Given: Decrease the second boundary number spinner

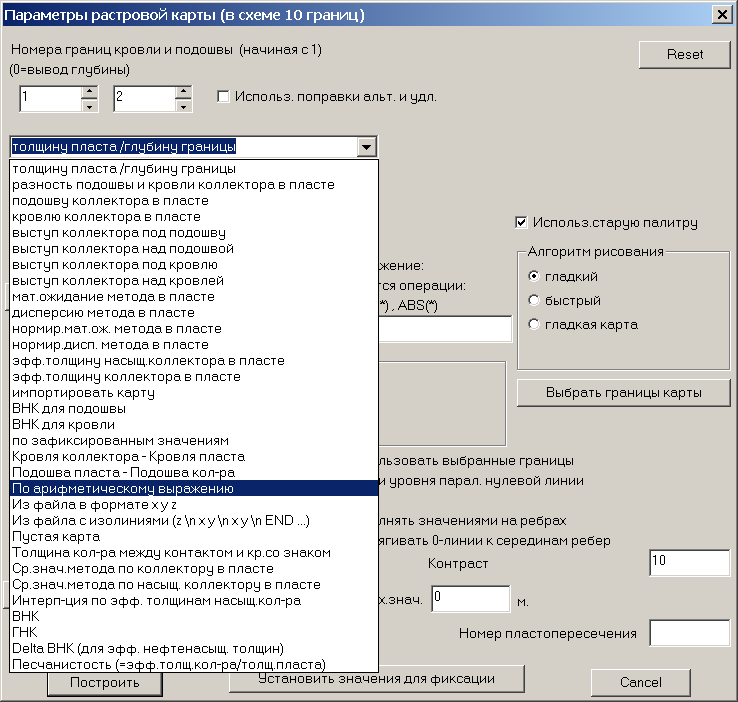Looking at the screenshot, I should (184, 106).
